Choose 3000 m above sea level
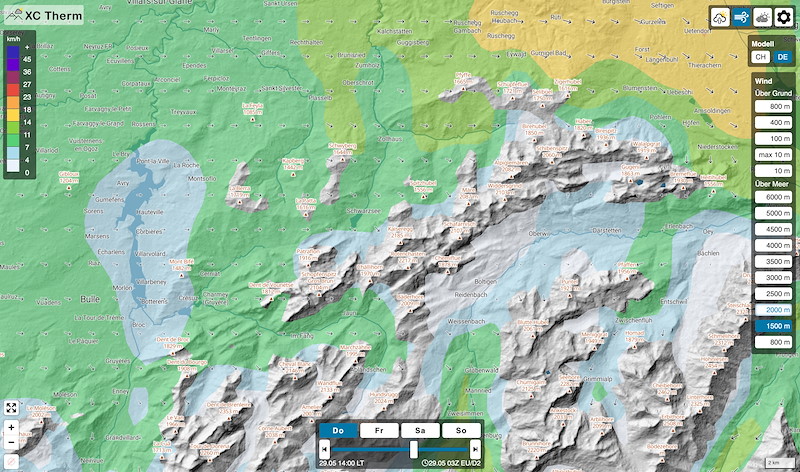800x472 pixels. [x=773, y=277]
